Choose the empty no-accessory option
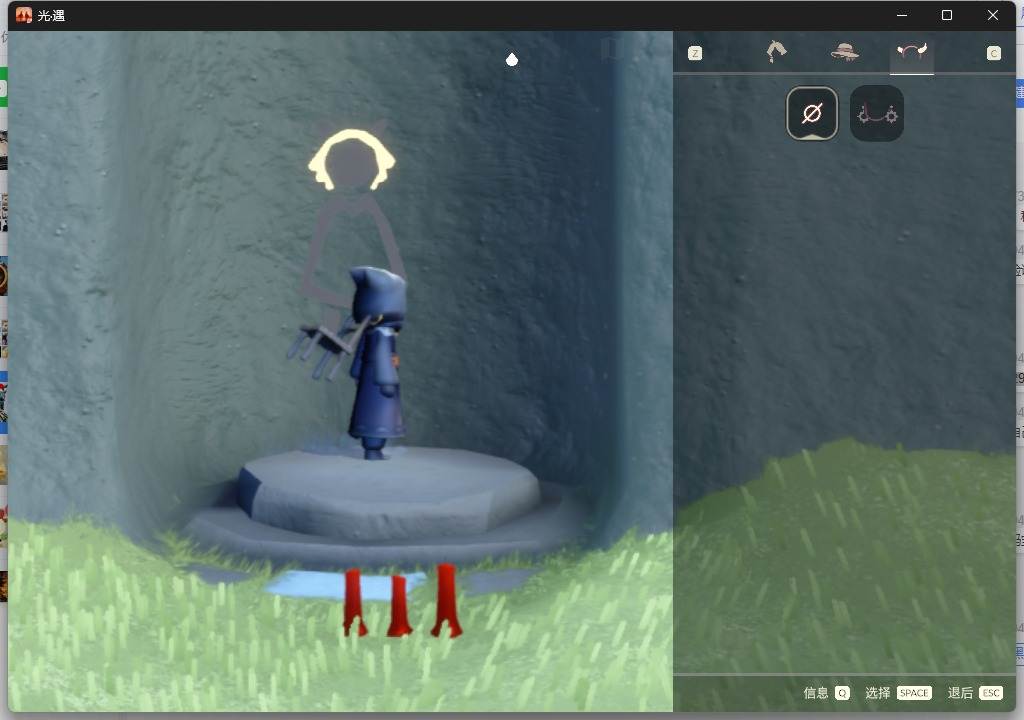 (812, 114)
